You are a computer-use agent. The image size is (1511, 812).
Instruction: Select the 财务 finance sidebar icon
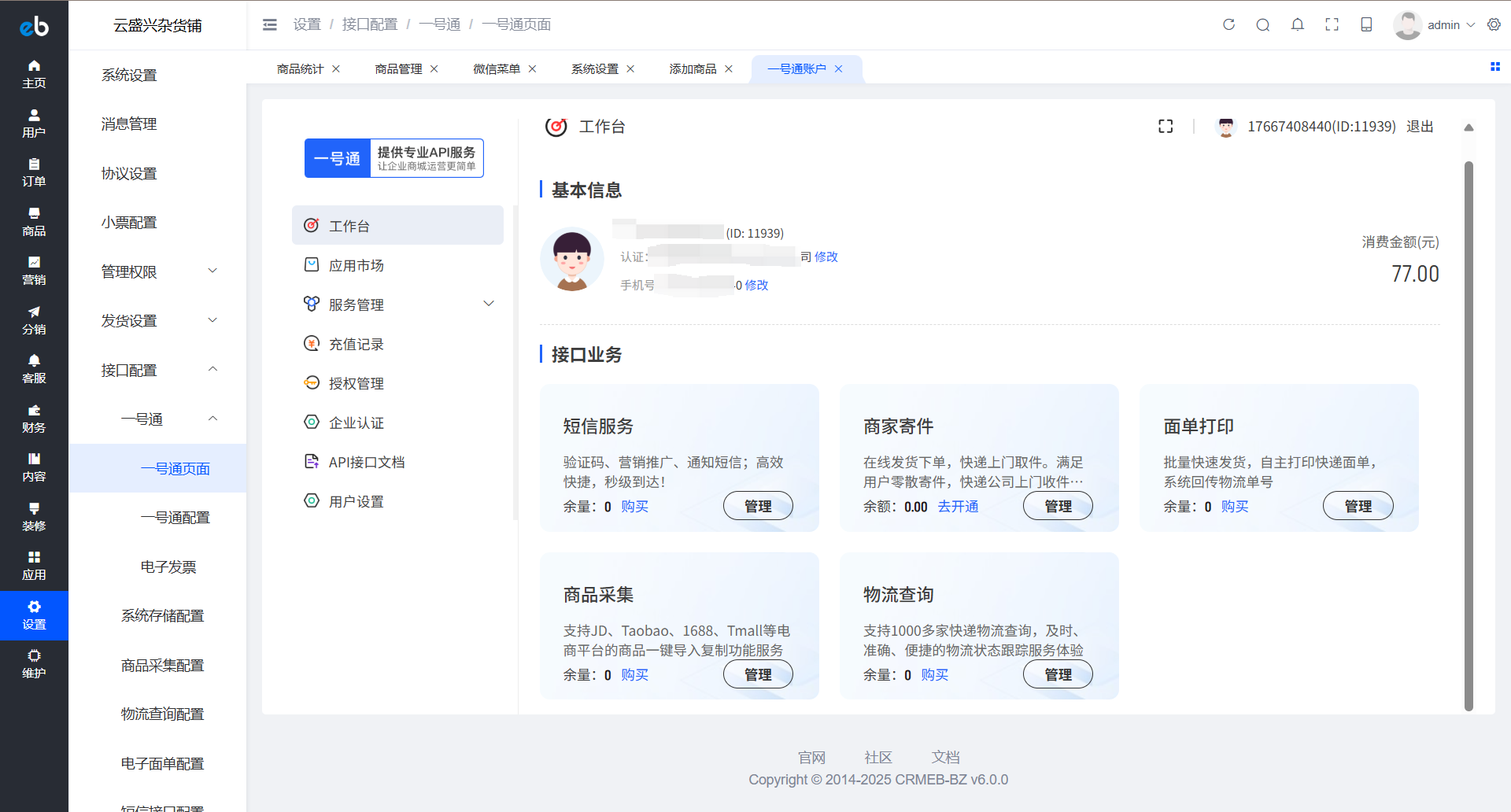[x=34, y=418]
